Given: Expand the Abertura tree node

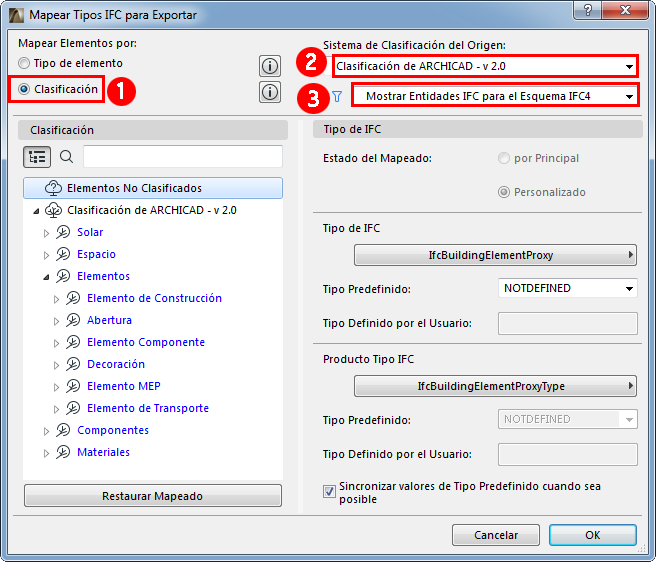Looking at the screenshot, I should point(56,321).
